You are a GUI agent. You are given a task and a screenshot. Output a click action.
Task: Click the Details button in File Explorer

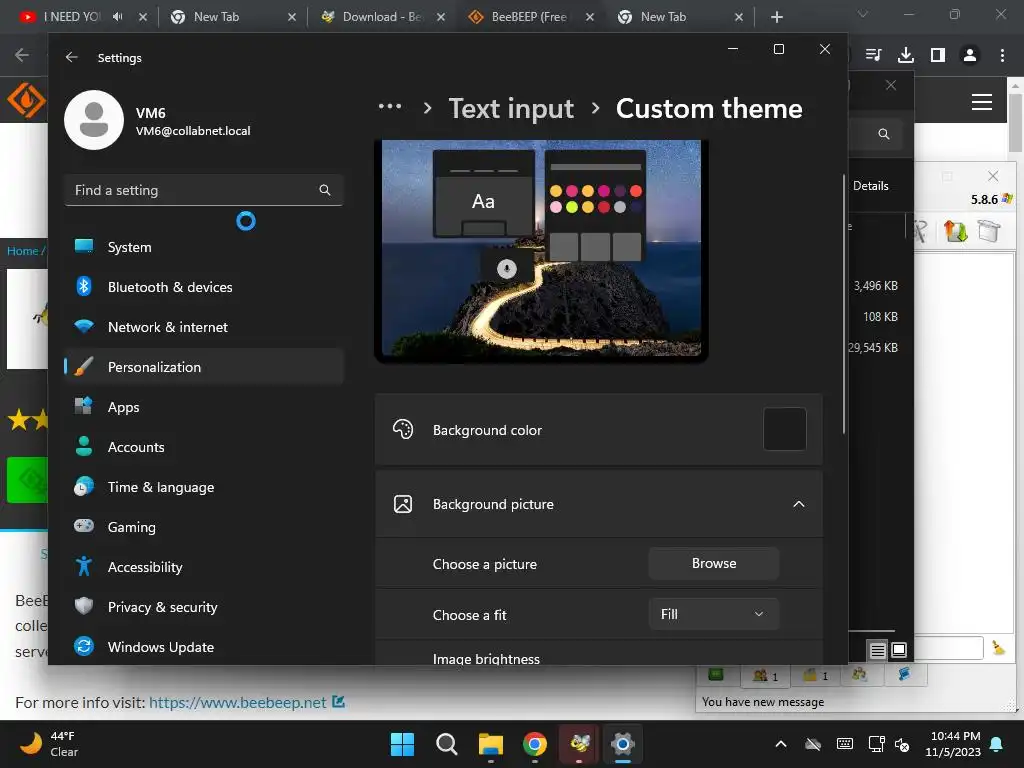(871, 186)
